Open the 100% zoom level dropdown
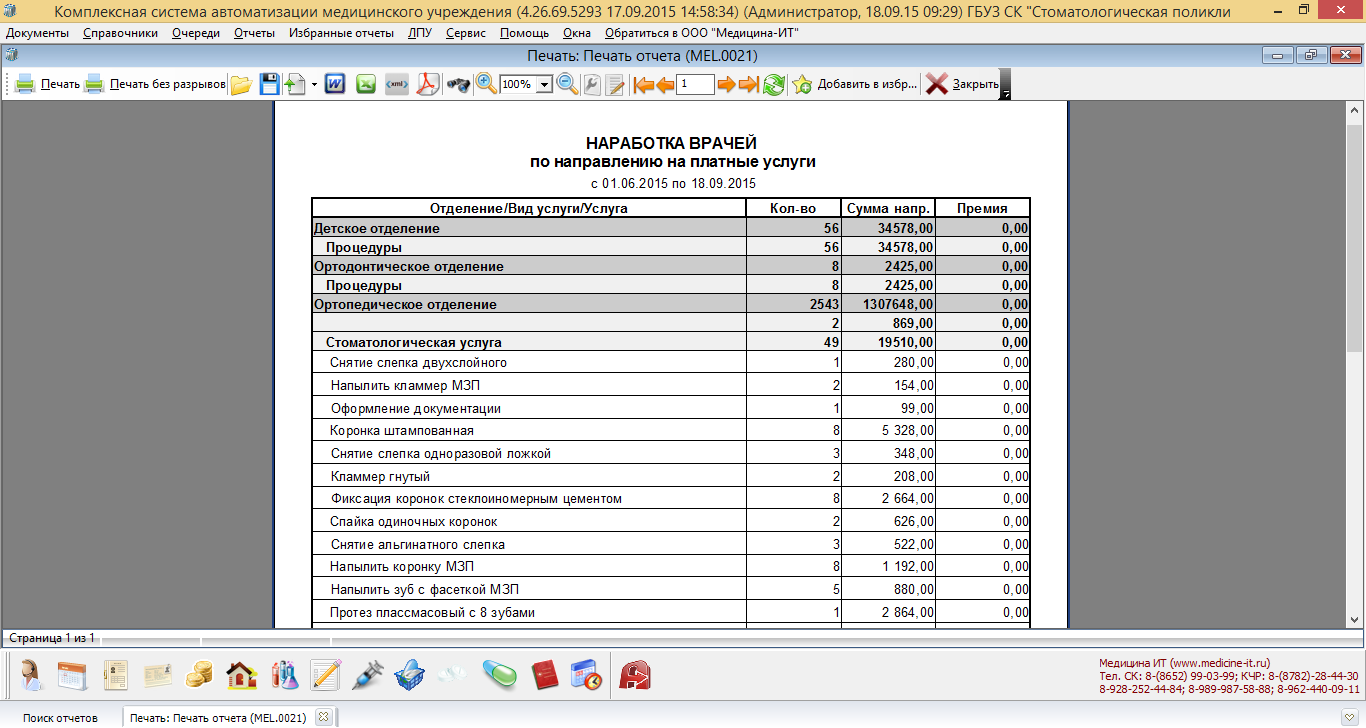 [x=545, y=85]
